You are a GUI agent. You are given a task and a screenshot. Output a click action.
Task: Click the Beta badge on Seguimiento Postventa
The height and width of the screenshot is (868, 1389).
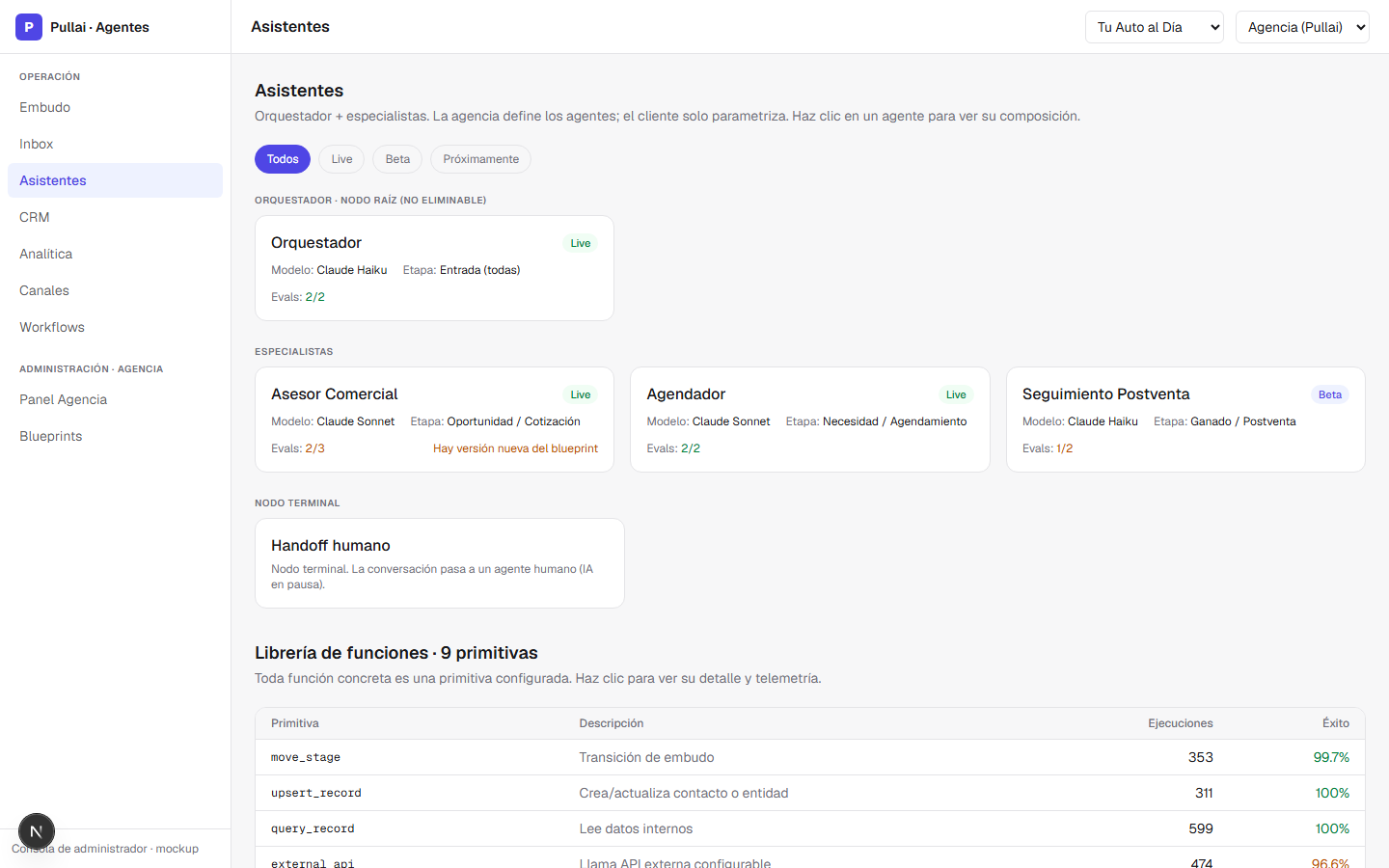1330,394
